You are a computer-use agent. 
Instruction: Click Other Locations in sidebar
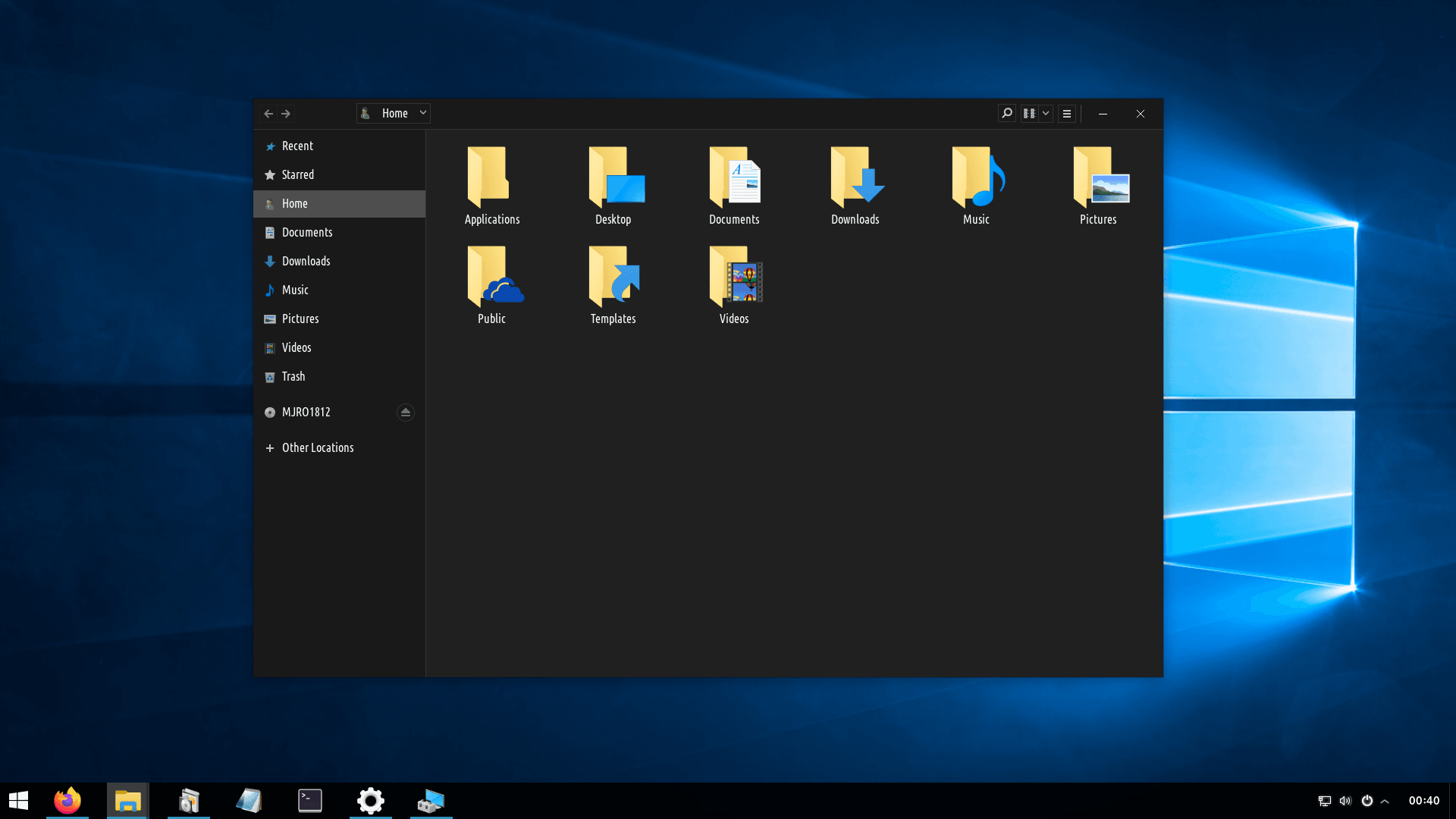317,447
